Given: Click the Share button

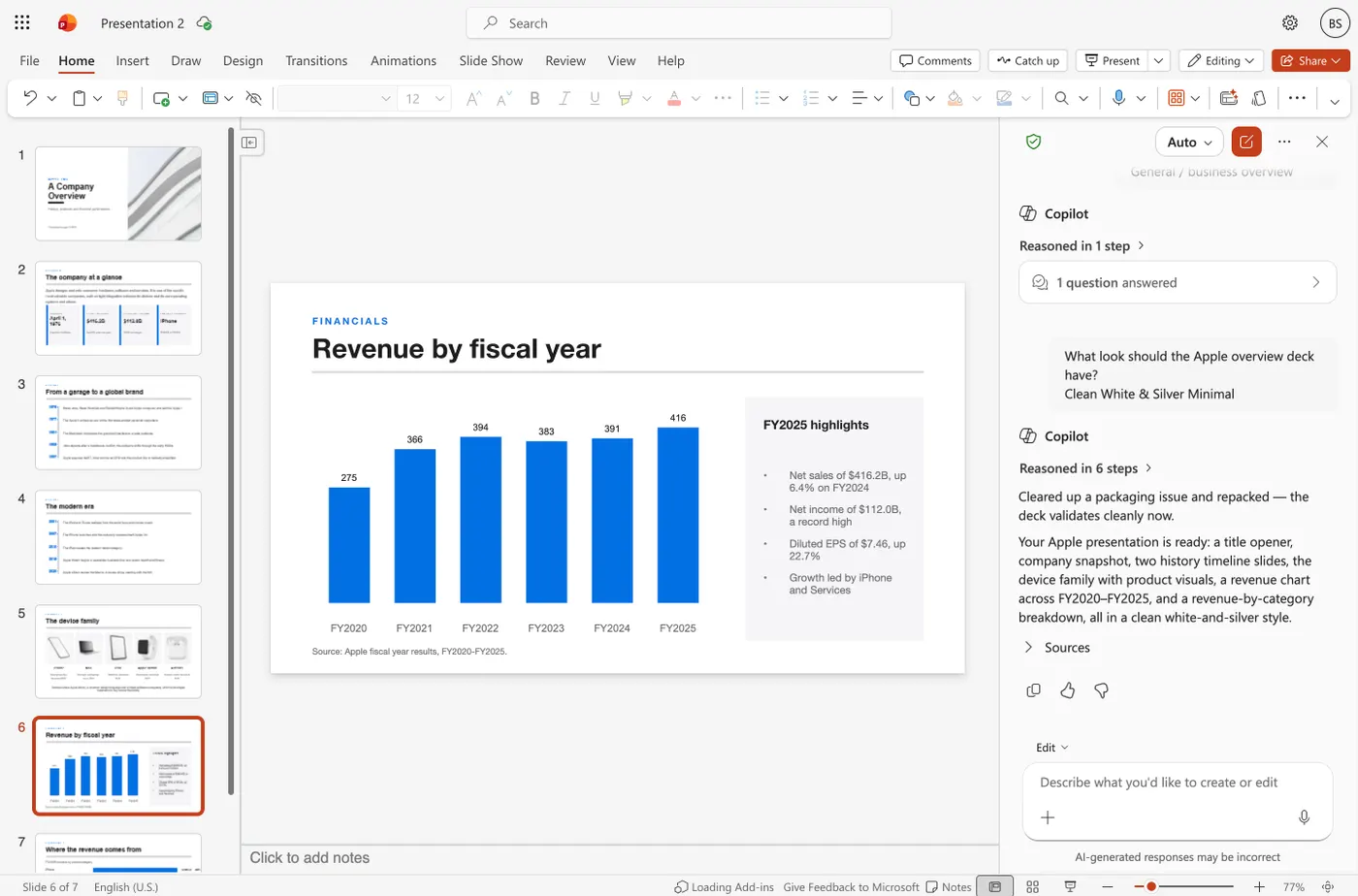Looking at the screenshot, I should pyautogui.click(x=1310, y=60).
